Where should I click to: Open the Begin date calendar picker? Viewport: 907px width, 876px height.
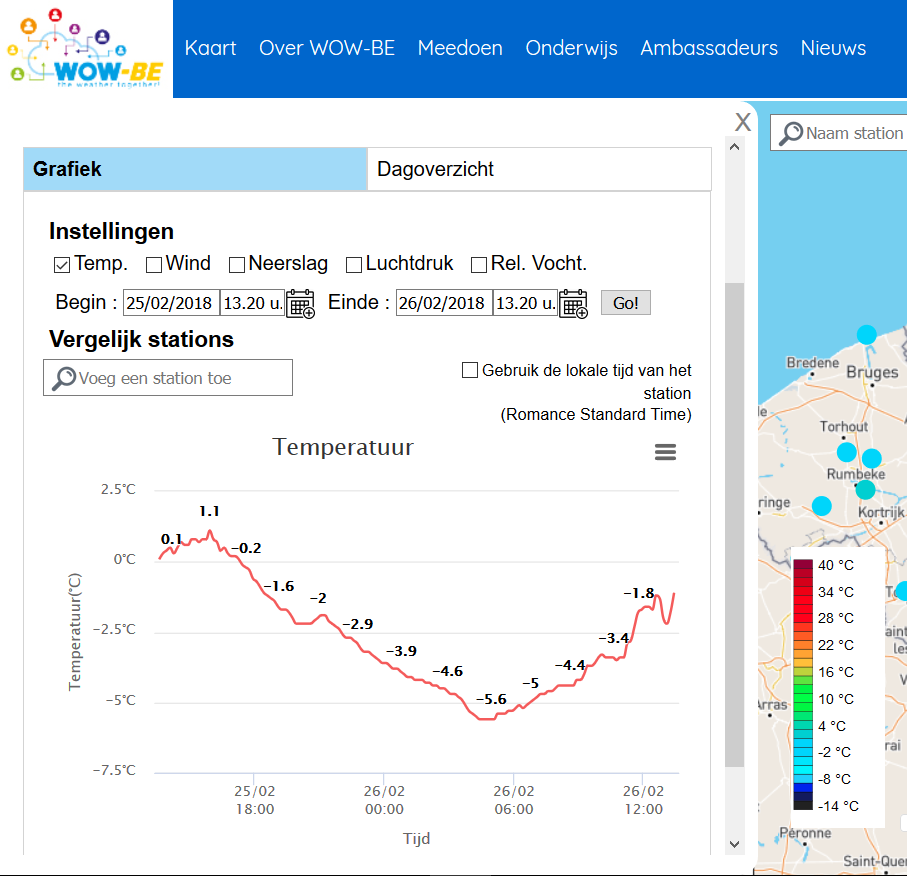pos(300,303)
